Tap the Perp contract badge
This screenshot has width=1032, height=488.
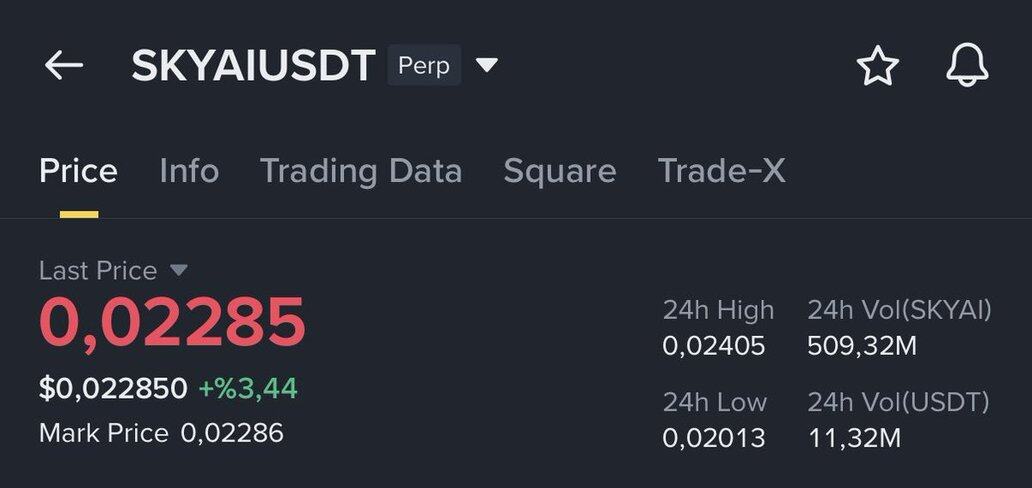pyautogui.click(x=424, y=66)
